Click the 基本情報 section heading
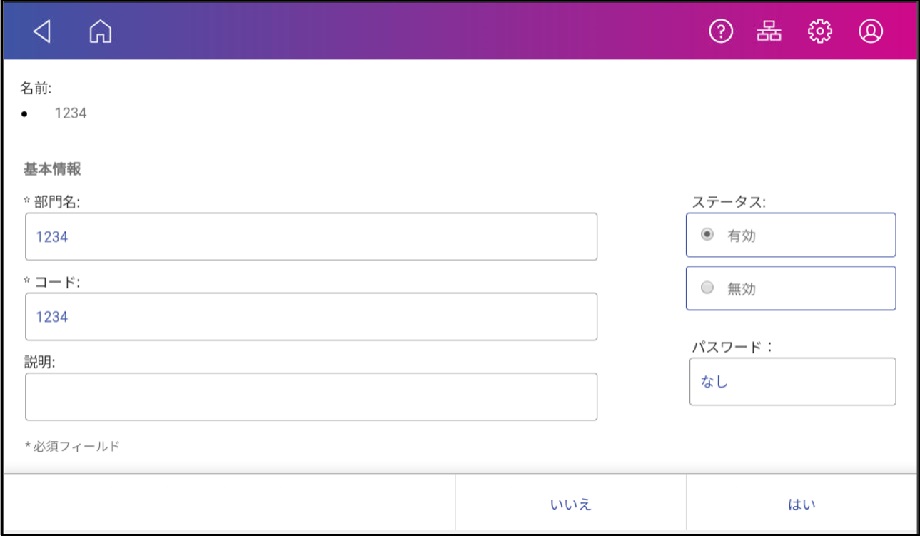The height and width of the screenshot is (536, 920). (52, 169)
